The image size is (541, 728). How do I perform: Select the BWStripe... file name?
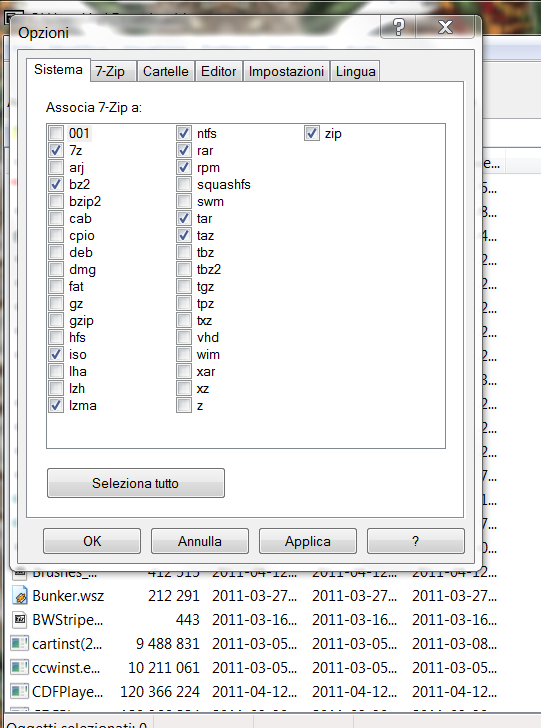(x=68, y=620)
